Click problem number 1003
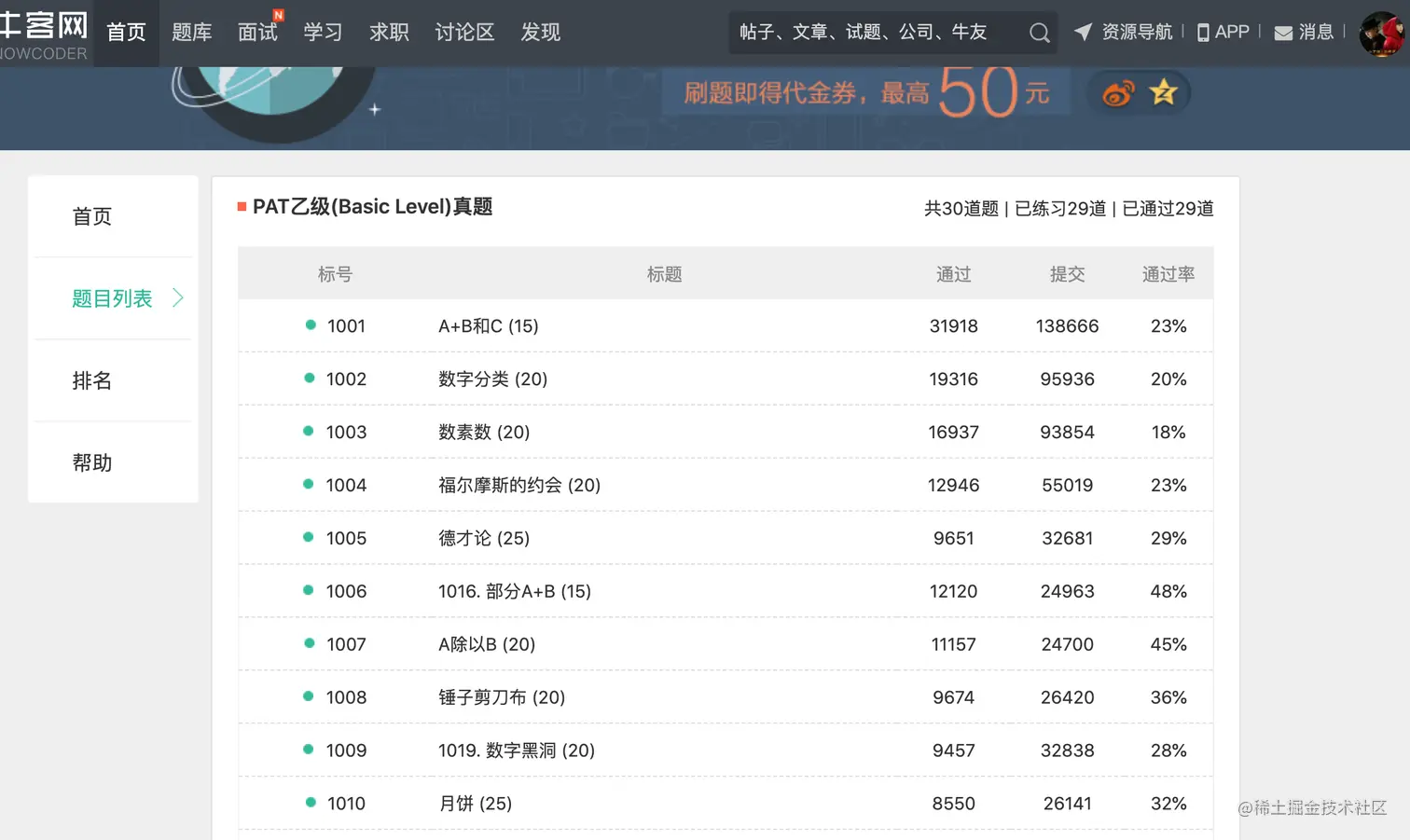The height and width of the screenshot is (840, 1410). pyautogui.click(x=346, y=433)
